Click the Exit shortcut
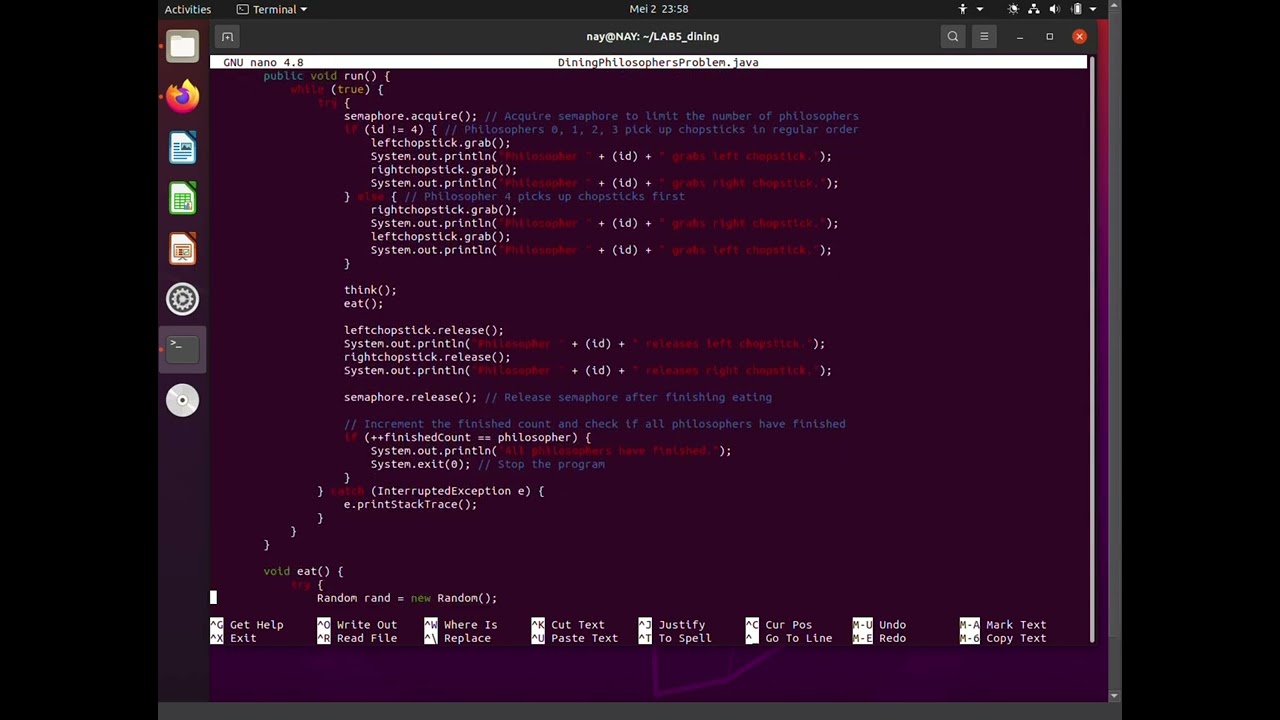1280x720 pixels. [234, 638]
